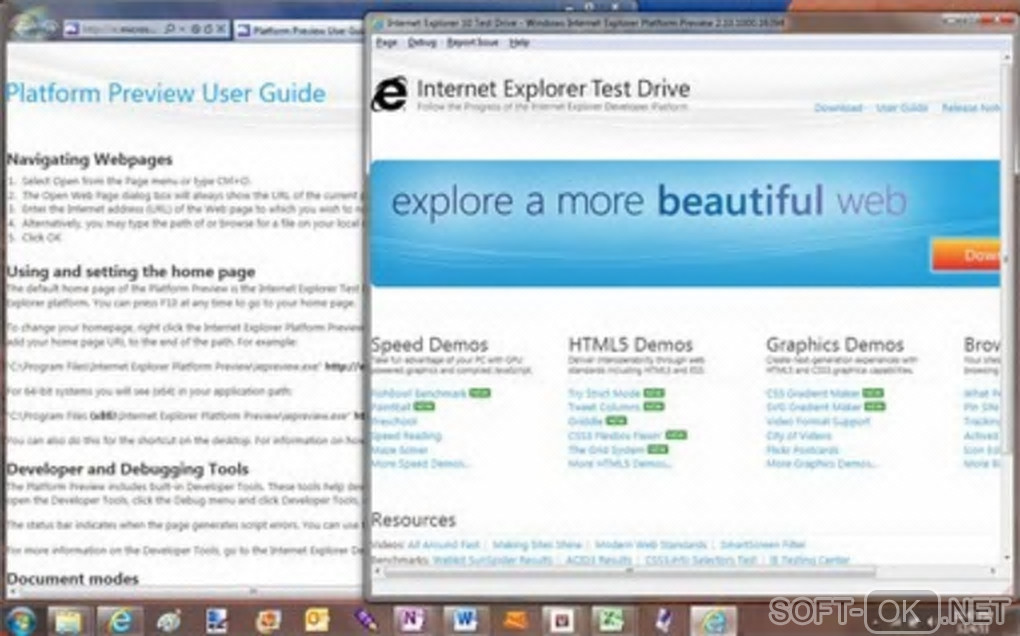Click the More Speed Demos link

(420, 464)
